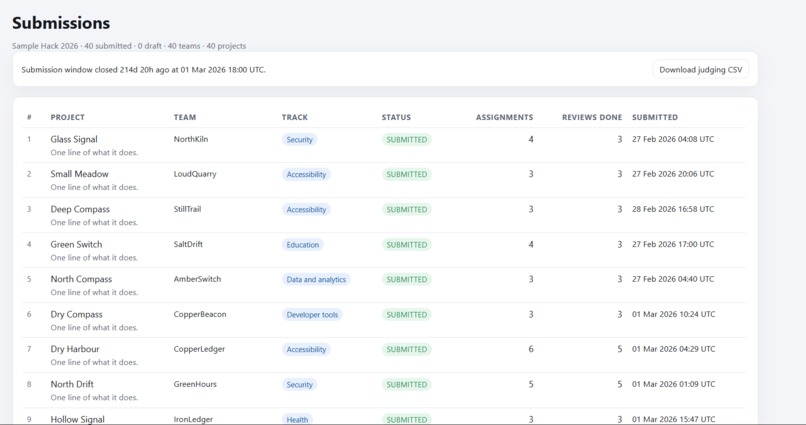Screen dimensions: 806x425
Task: Click assignments count 6 for Dry Harbour
Action: pyautogui.click(x=530, y=349)
